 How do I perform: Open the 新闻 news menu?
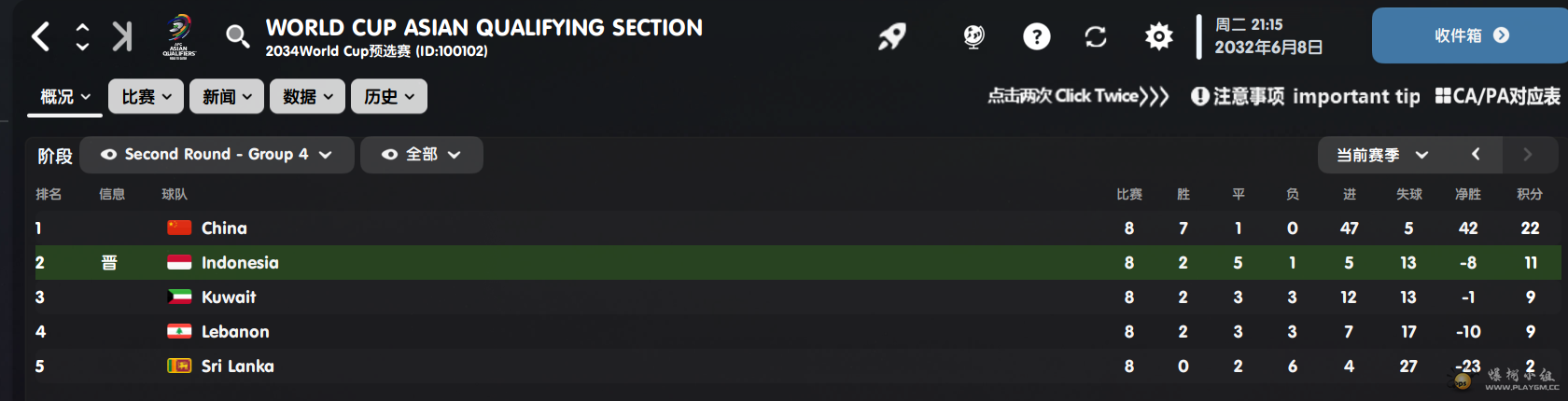227,96
